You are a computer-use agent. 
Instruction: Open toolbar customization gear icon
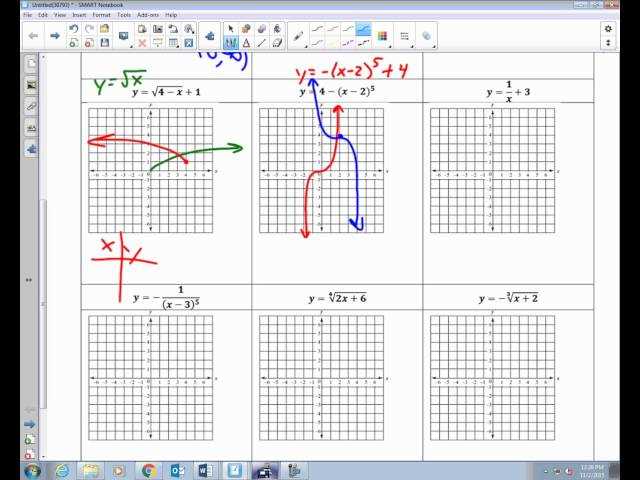608,29
